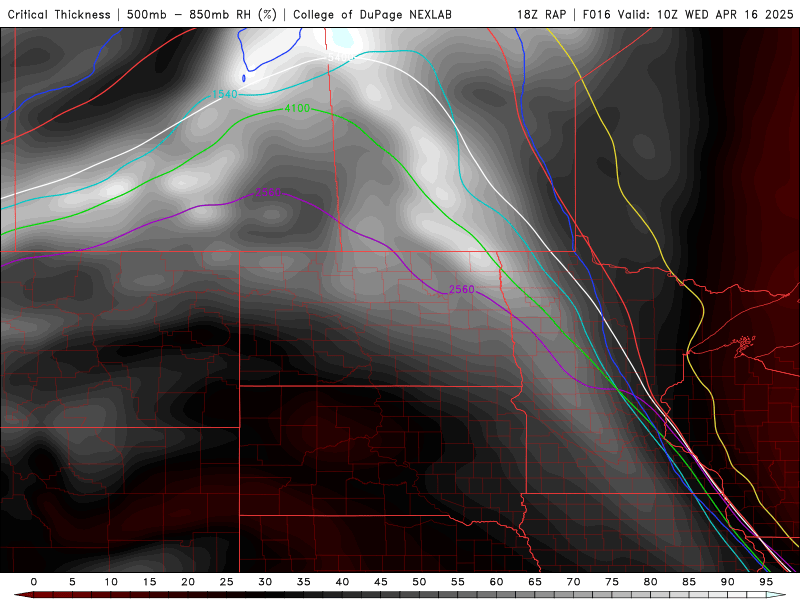800x600 pixels.
Task: Click the '80' colorbar tick label
Action: click(x=651, y=582)
